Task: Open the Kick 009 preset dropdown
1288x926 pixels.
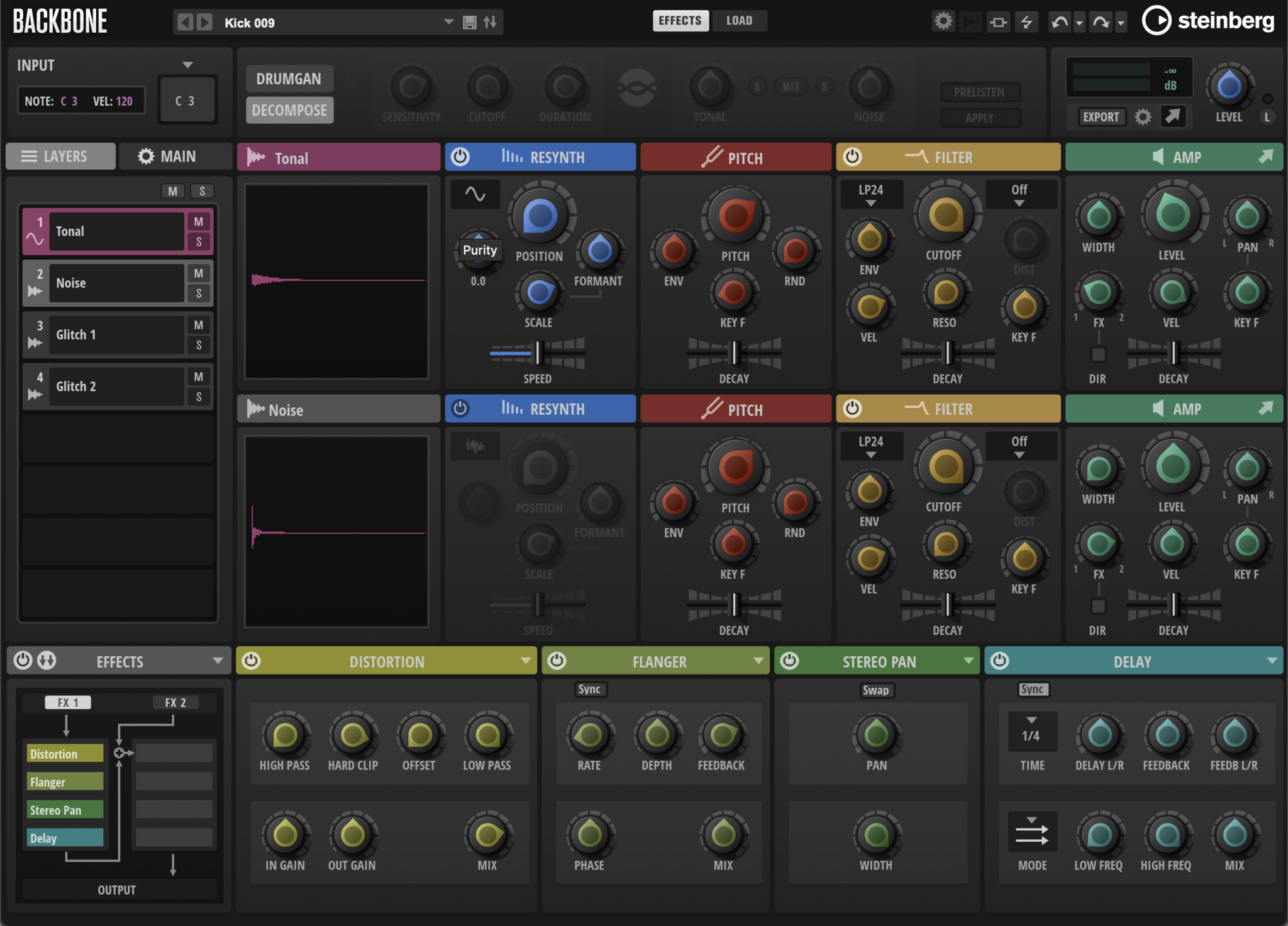Action: pos(448,22)
